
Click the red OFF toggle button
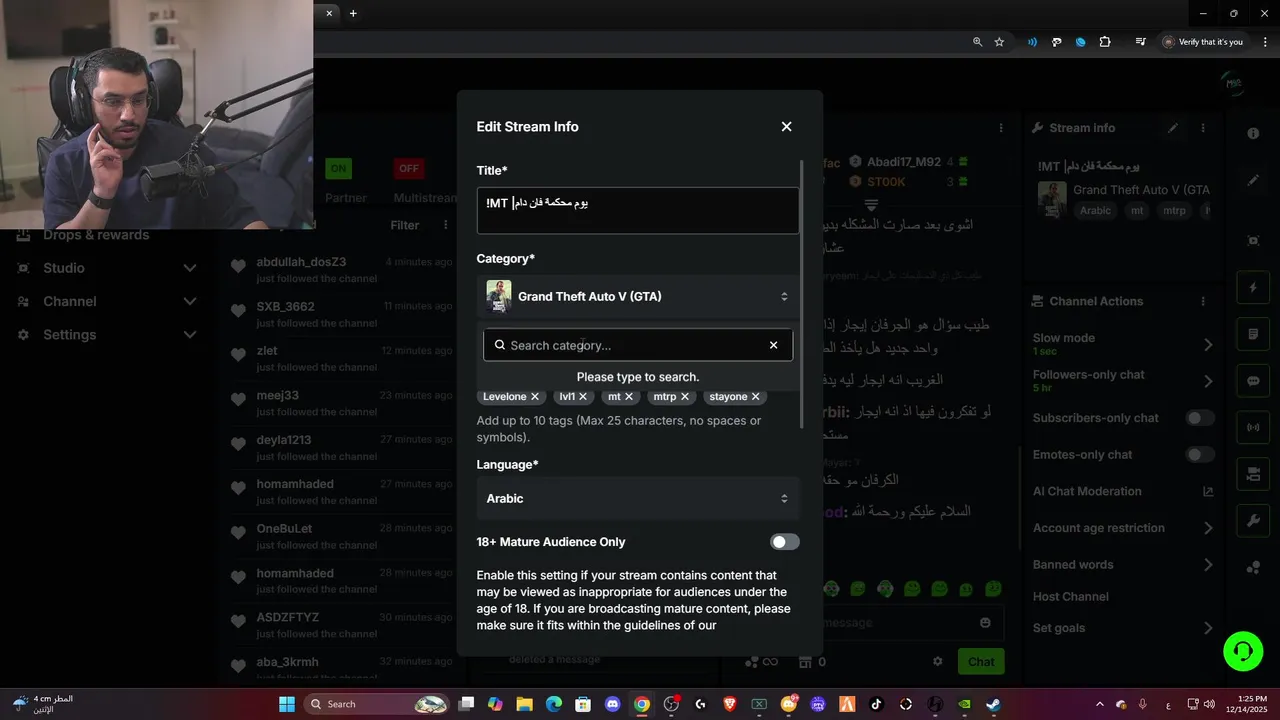[x=408, y=168]
